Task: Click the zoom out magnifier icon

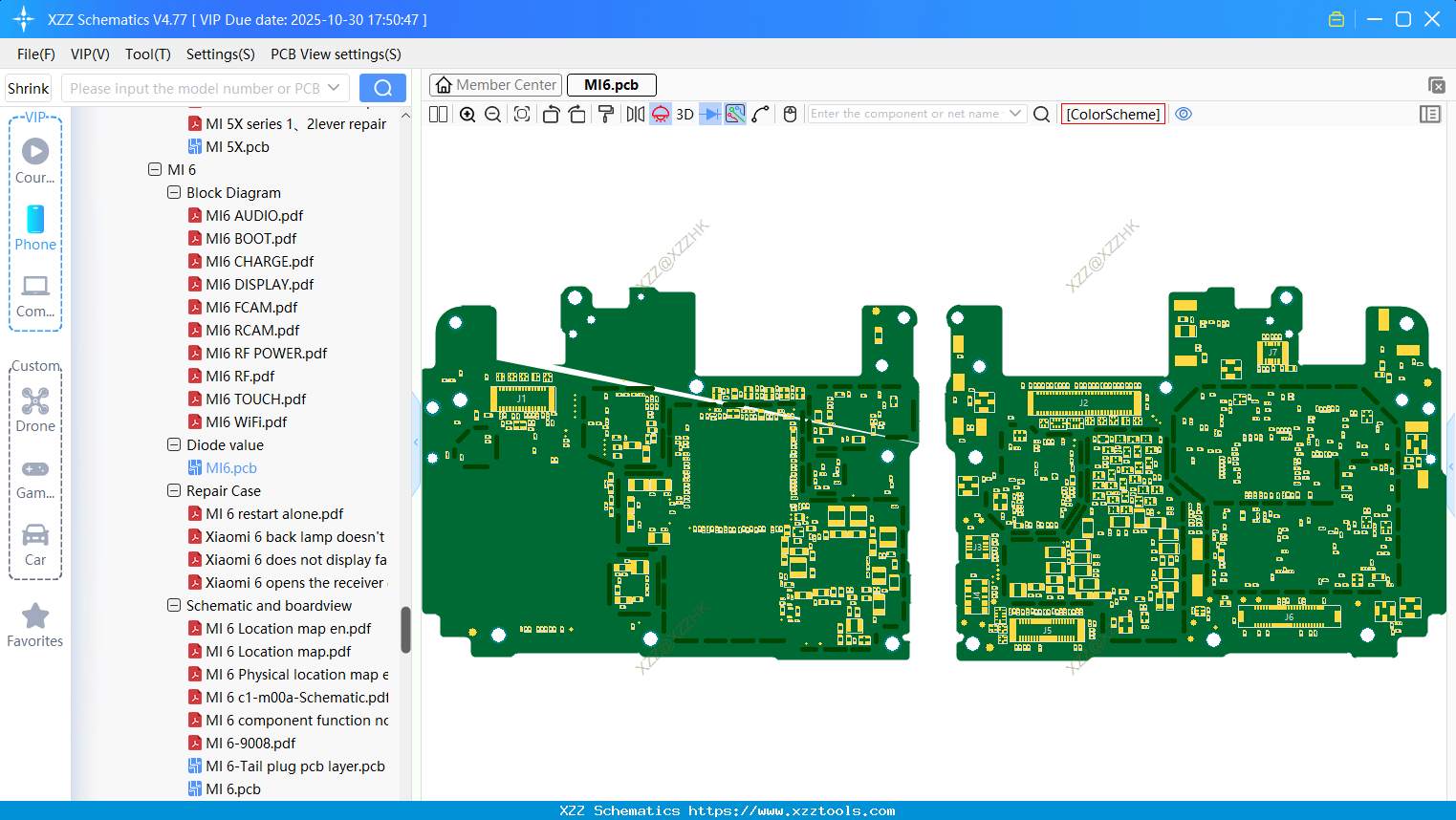Action: tap(493, 115)
